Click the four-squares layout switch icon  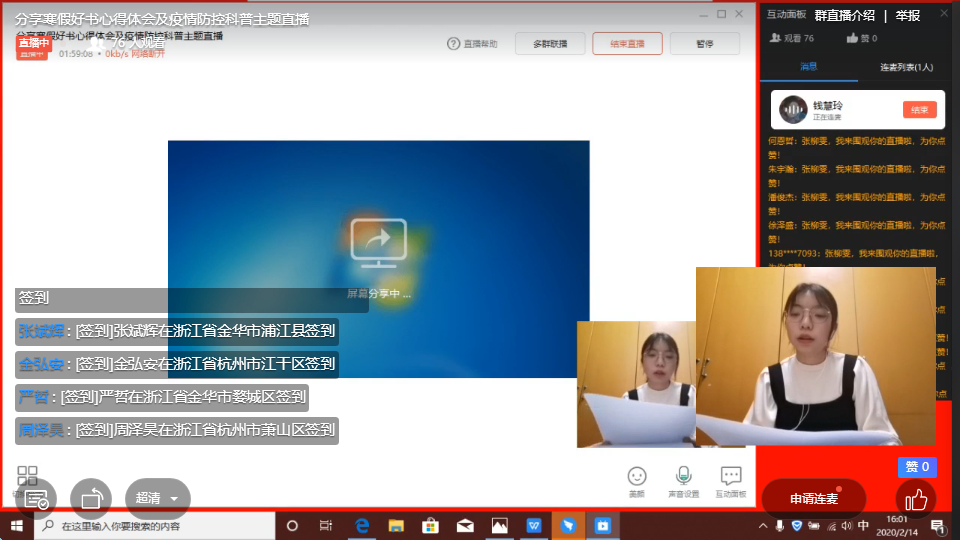click(27, 475)
